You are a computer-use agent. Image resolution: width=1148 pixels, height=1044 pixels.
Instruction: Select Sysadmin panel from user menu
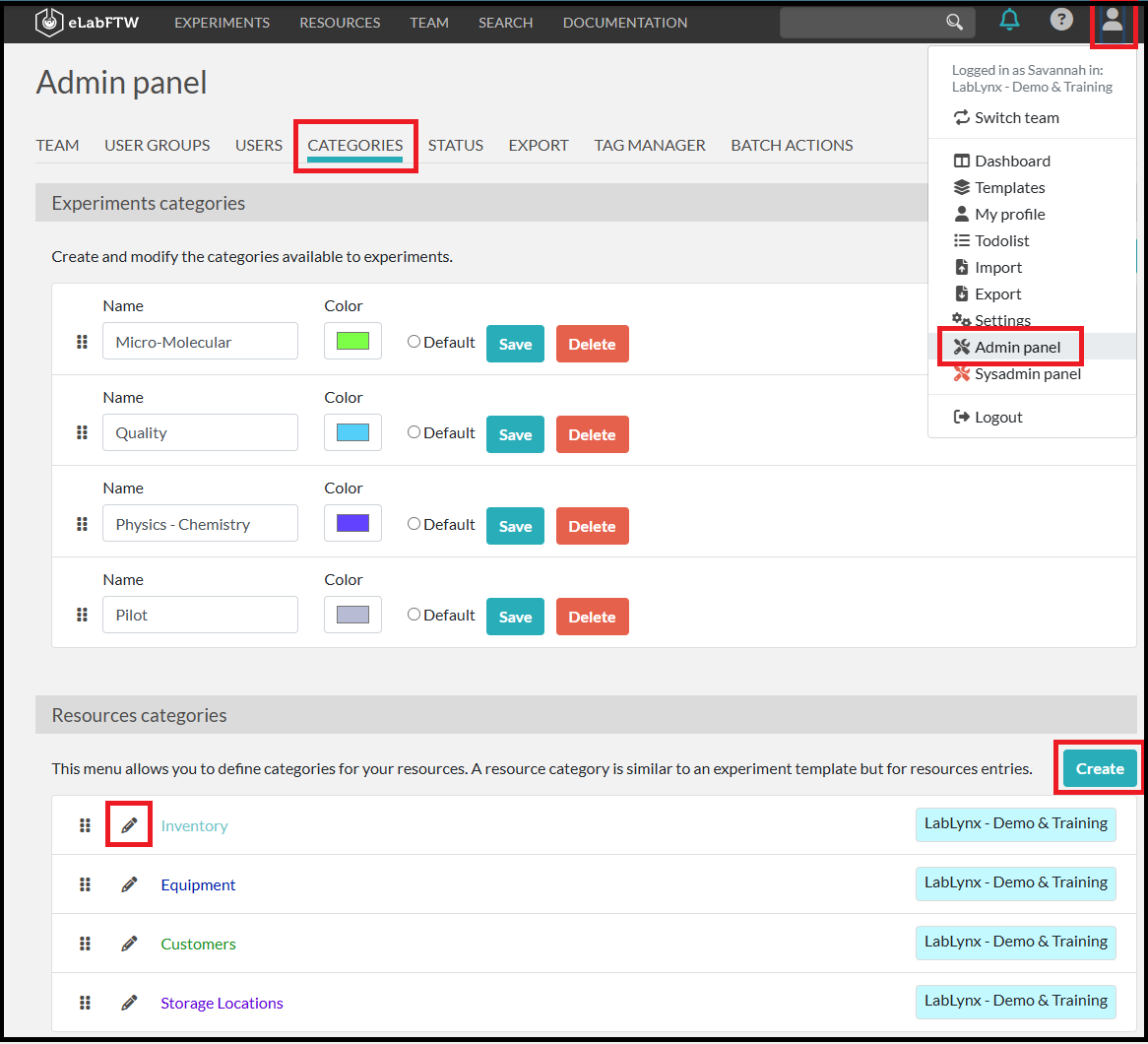click(1027, 373)
